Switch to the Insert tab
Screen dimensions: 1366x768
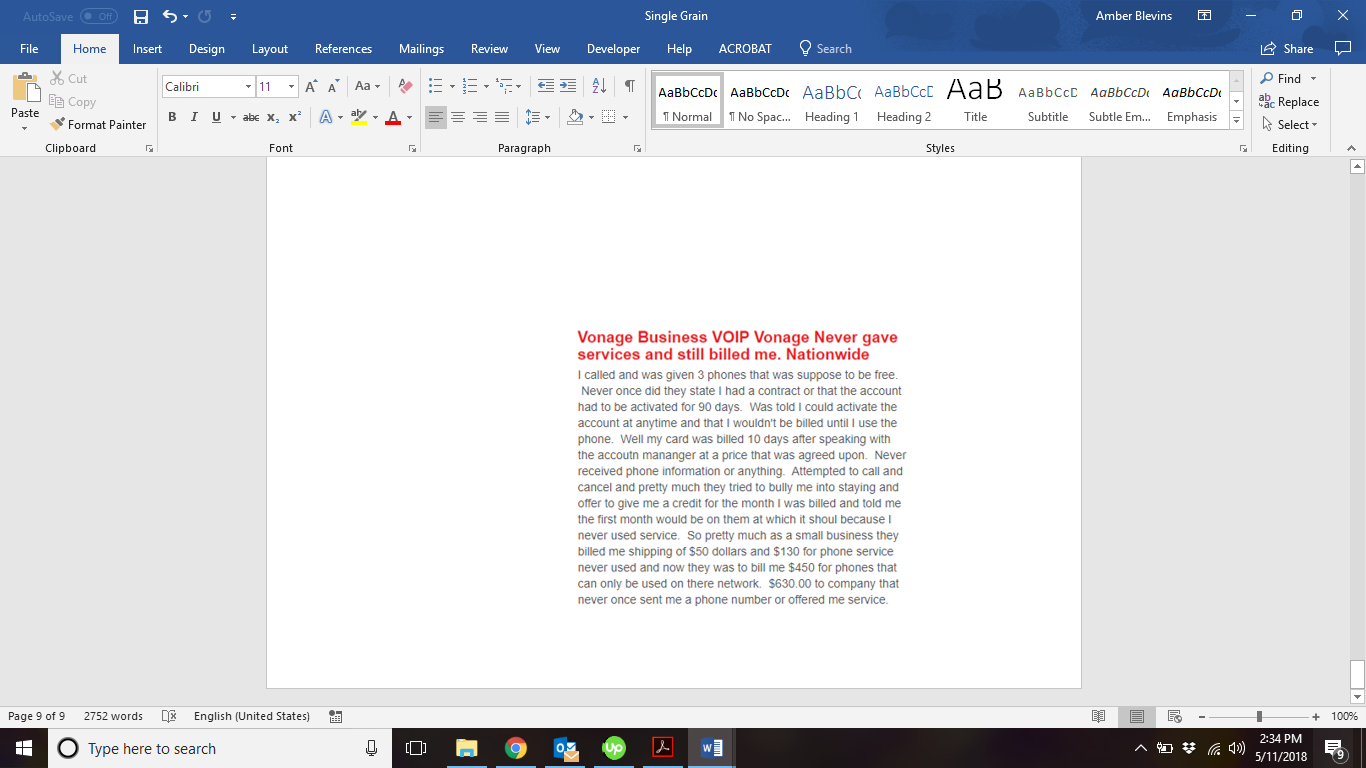147,48
